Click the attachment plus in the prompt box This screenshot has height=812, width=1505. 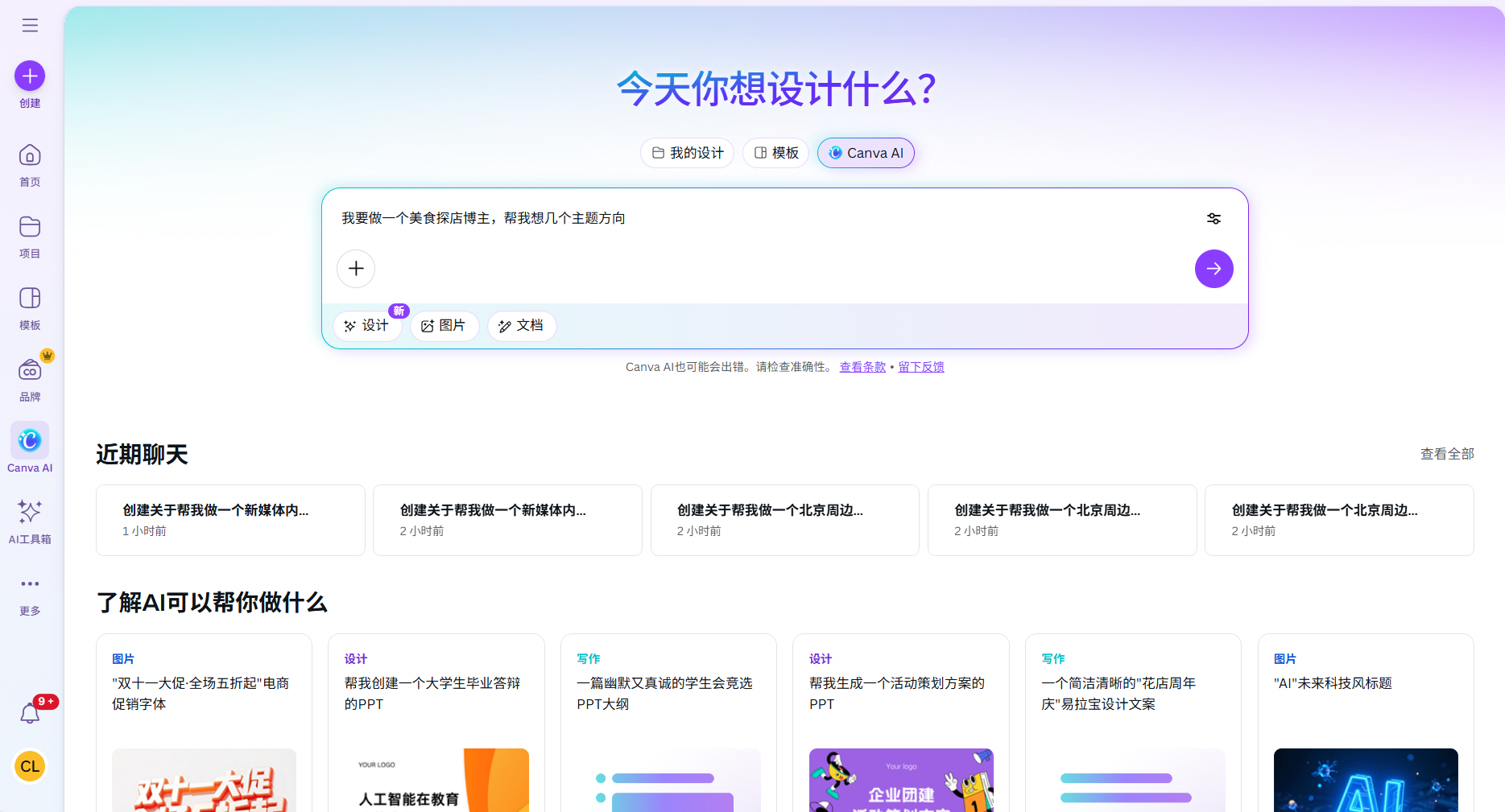pos(355,268)
